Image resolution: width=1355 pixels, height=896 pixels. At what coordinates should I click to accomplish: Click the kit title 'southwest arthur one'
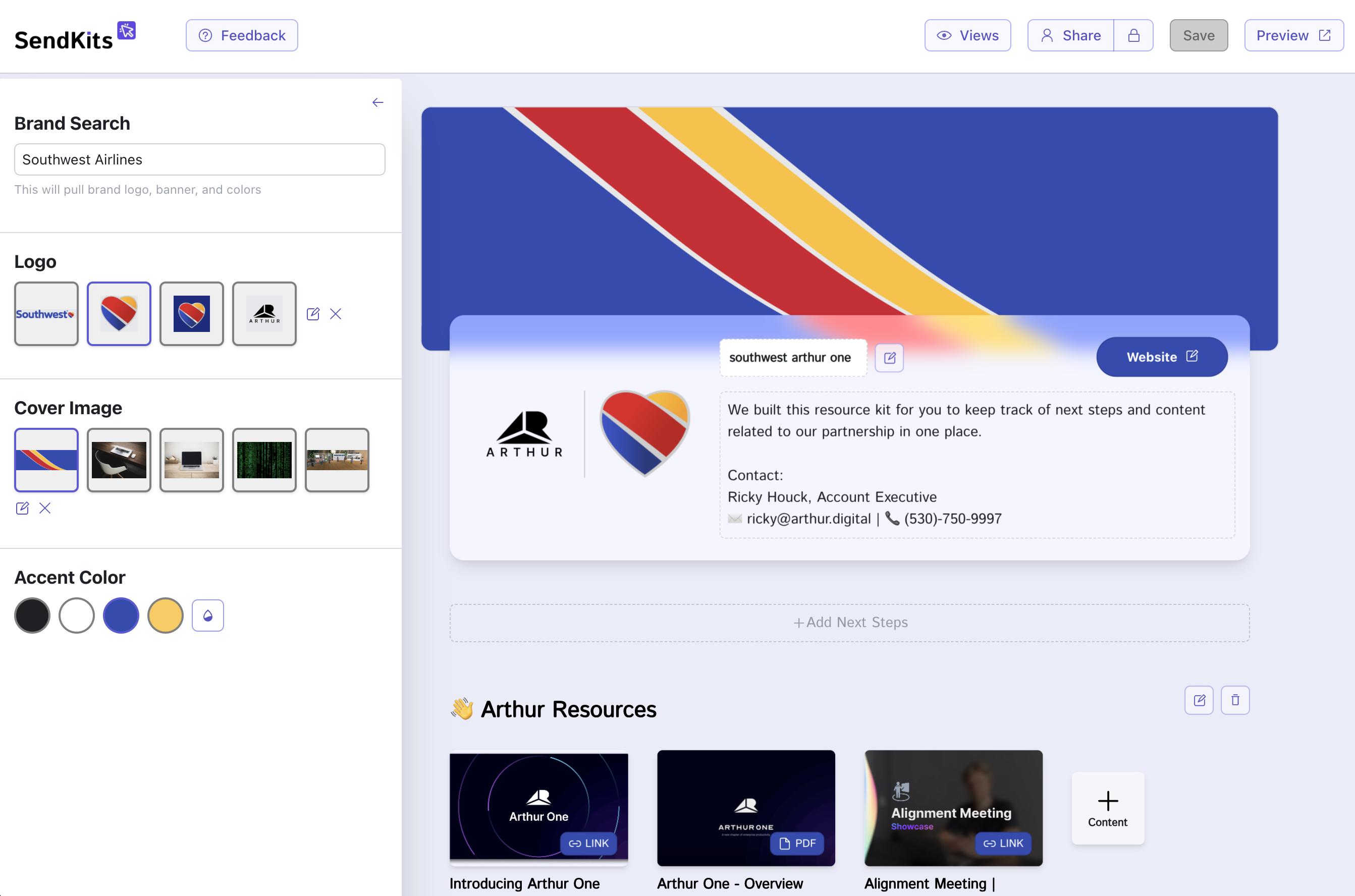[x=793, y=358]
